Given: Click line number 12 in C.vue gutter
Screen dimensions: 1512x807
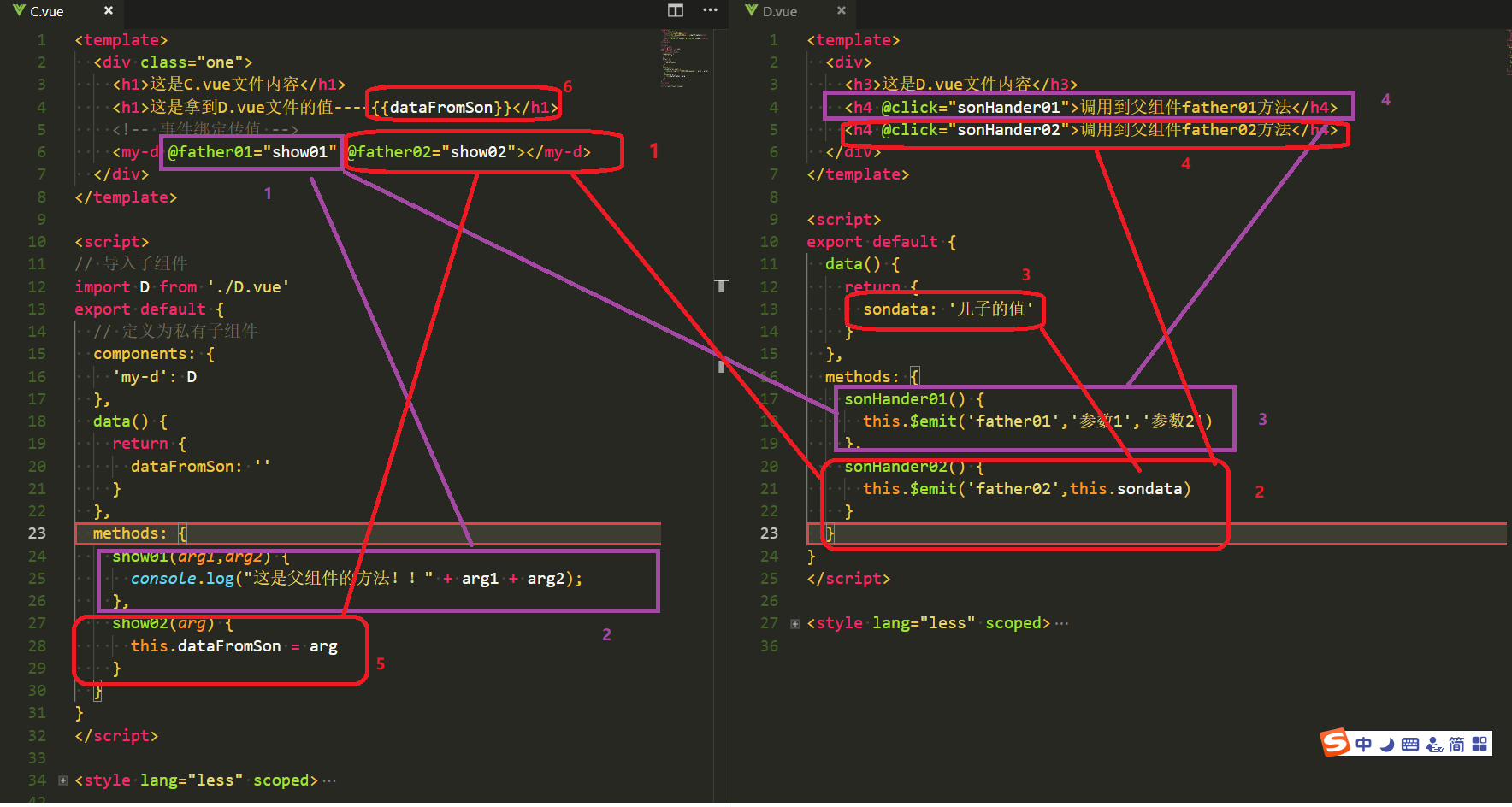Looking at the screenshot, I should pos(37,287).
